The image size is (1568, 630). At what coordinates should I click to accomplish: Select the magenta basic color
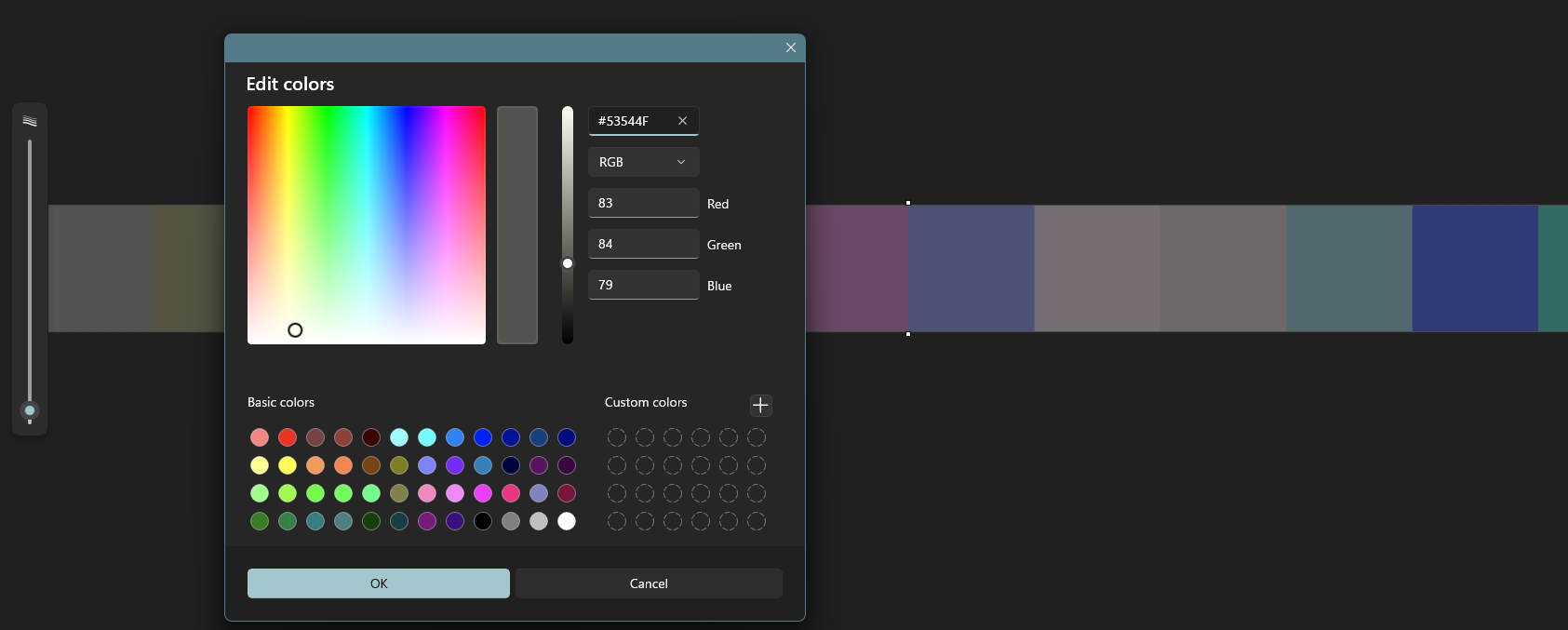click(483, 493)
